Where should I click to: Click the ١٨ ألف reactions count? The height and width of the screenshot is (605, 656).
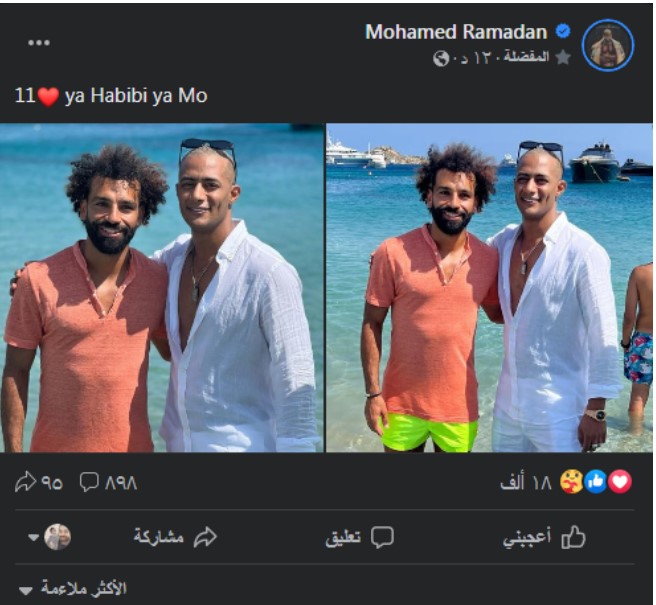(526, 482)
